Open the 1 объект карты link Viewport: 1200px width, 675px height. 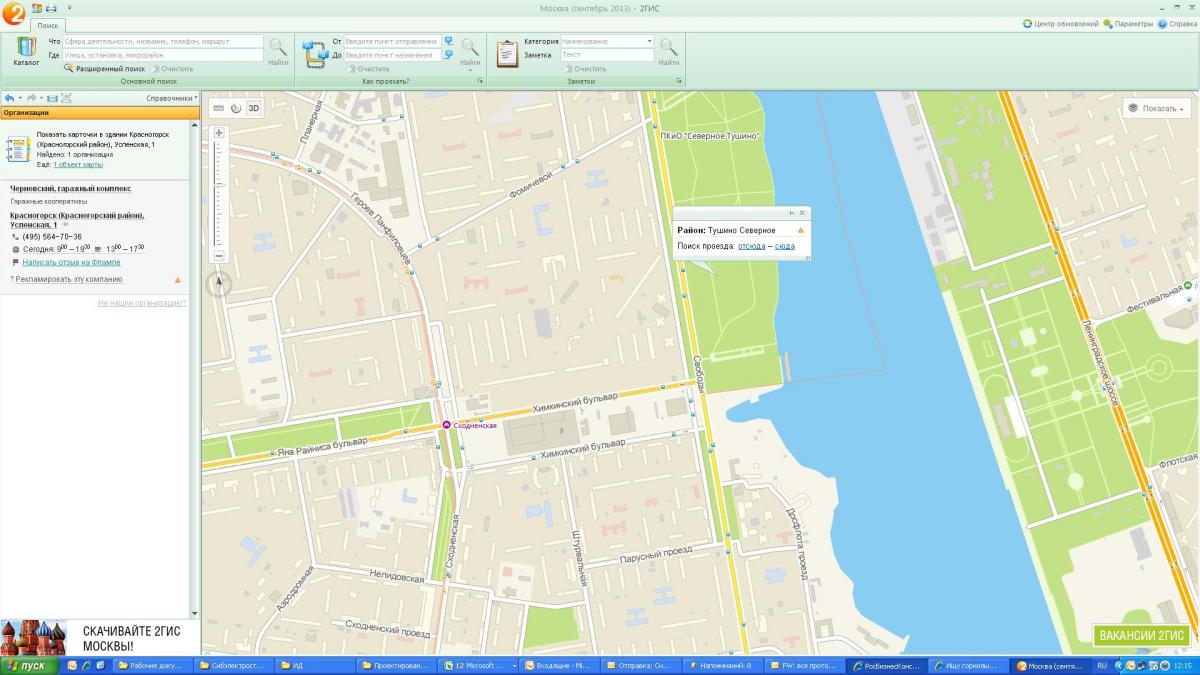point(78,164)
